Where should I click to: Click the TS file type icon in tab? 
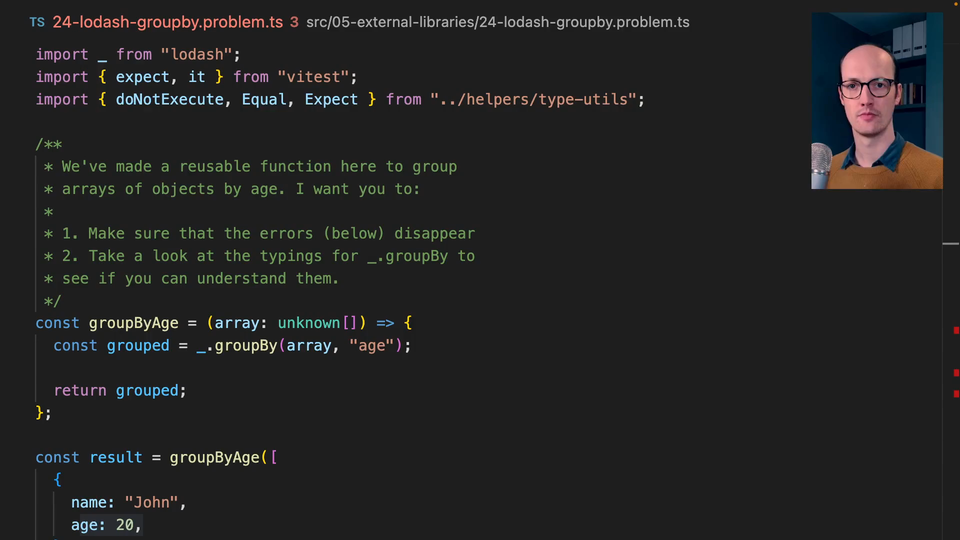tap(36, 22)
